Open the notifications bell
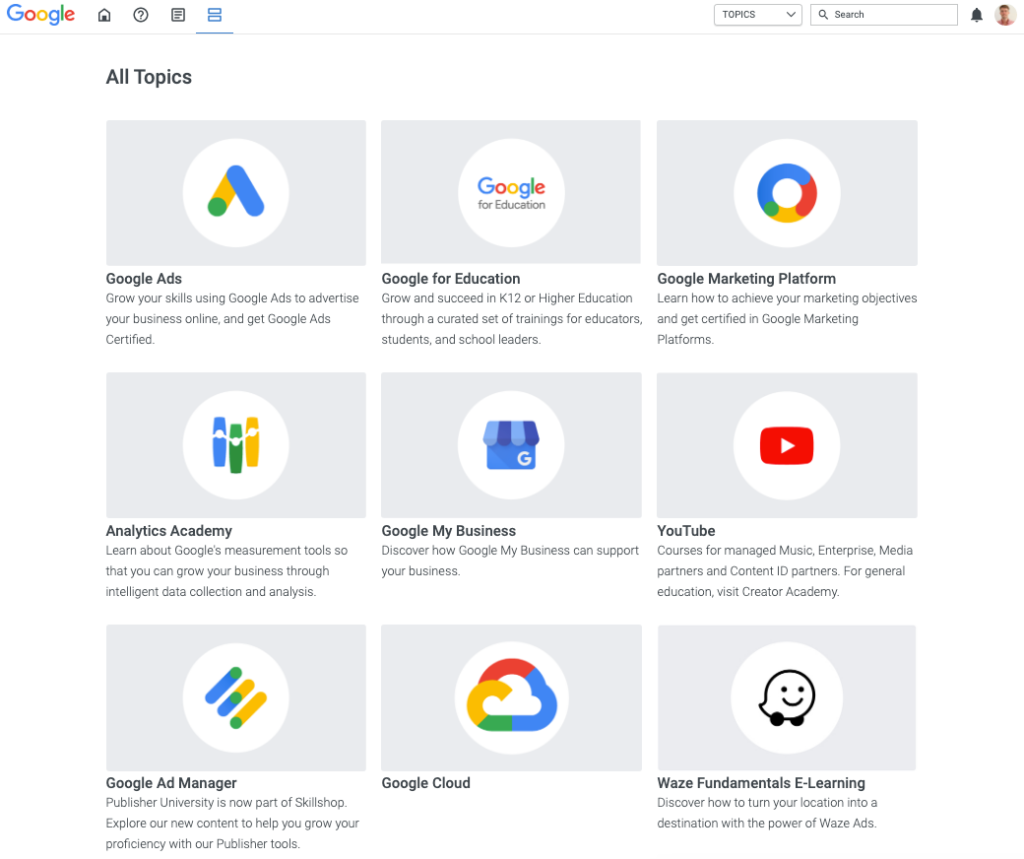This screenshot has width=1024, height=859. (977, 14)
